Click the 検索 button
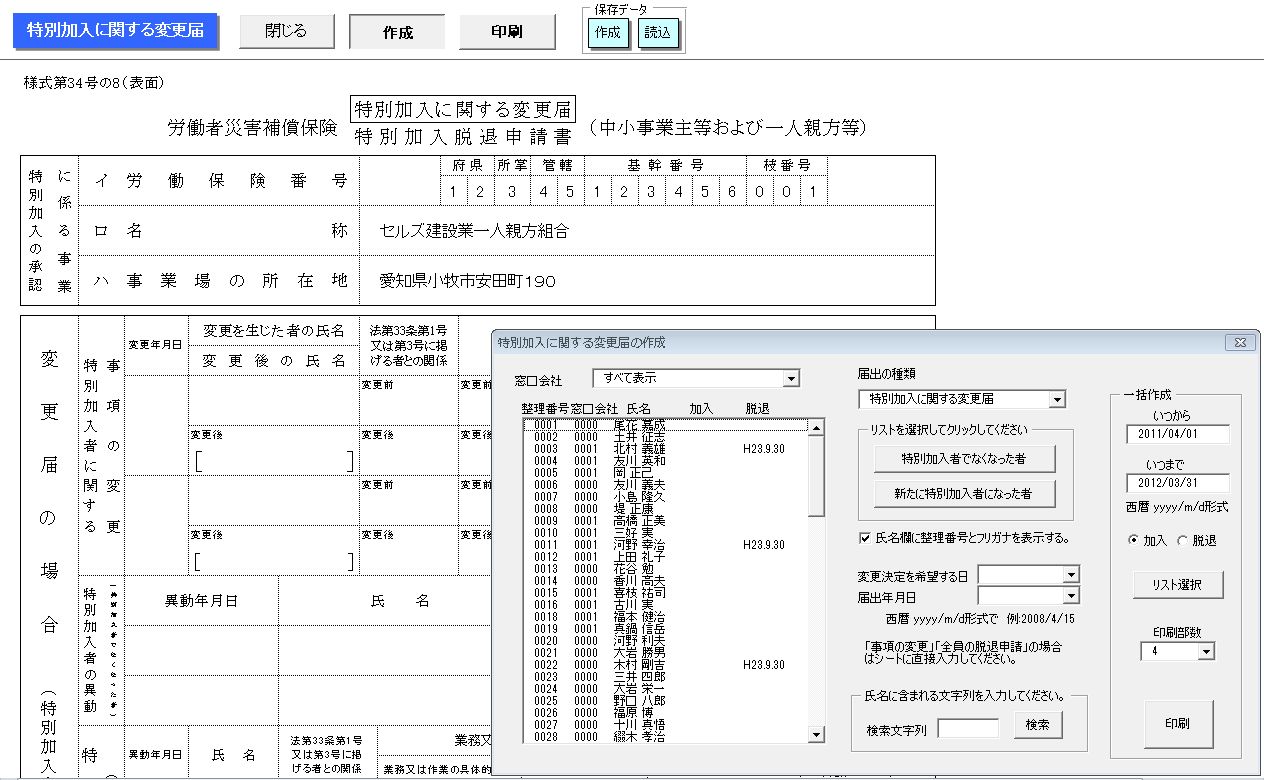Viewport: 1264px width, 780px height. (1038, 725)
